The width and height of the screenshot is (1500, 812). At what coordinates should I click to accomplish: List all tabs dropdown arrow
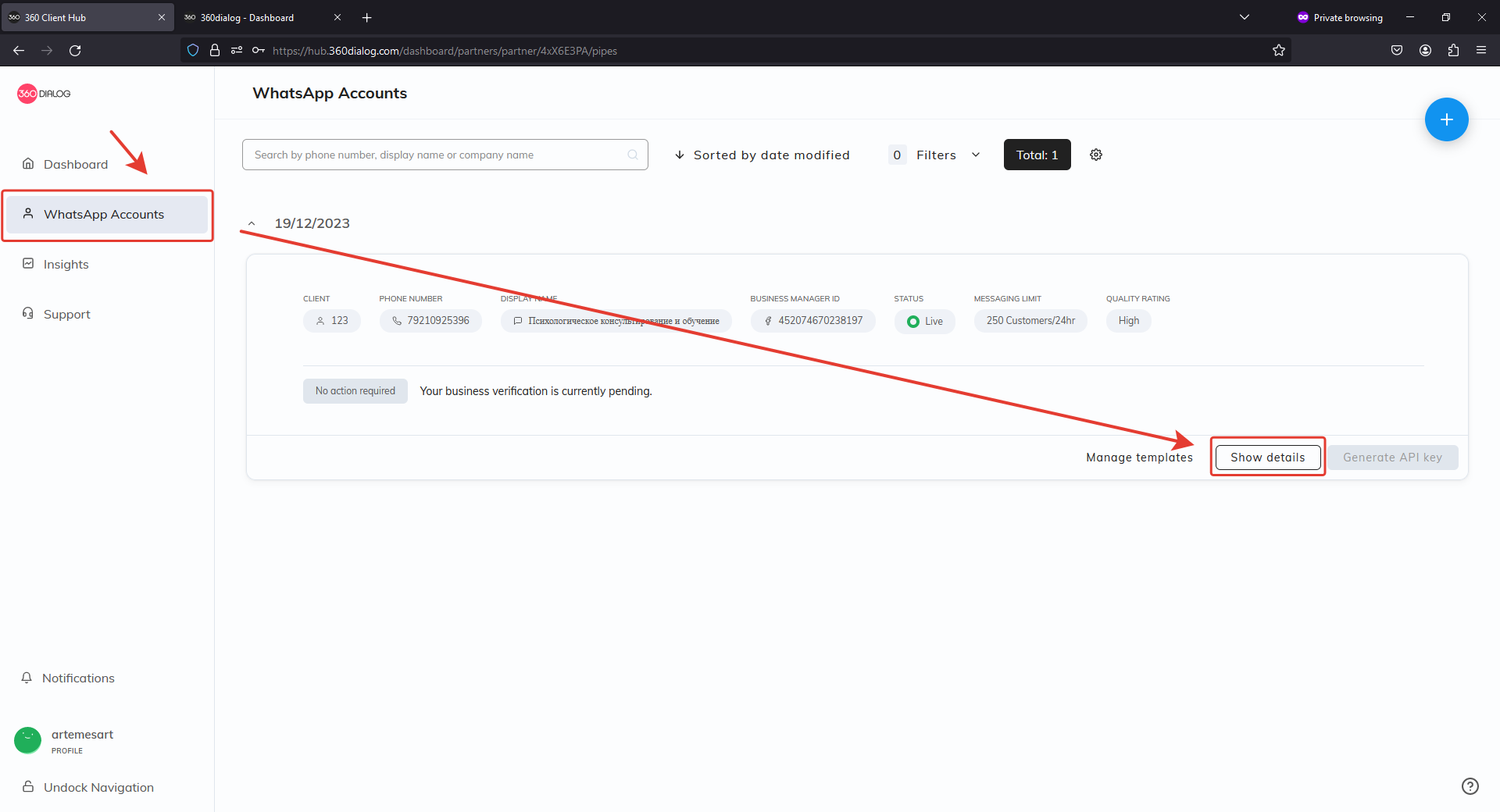(x=1245, y=17)
